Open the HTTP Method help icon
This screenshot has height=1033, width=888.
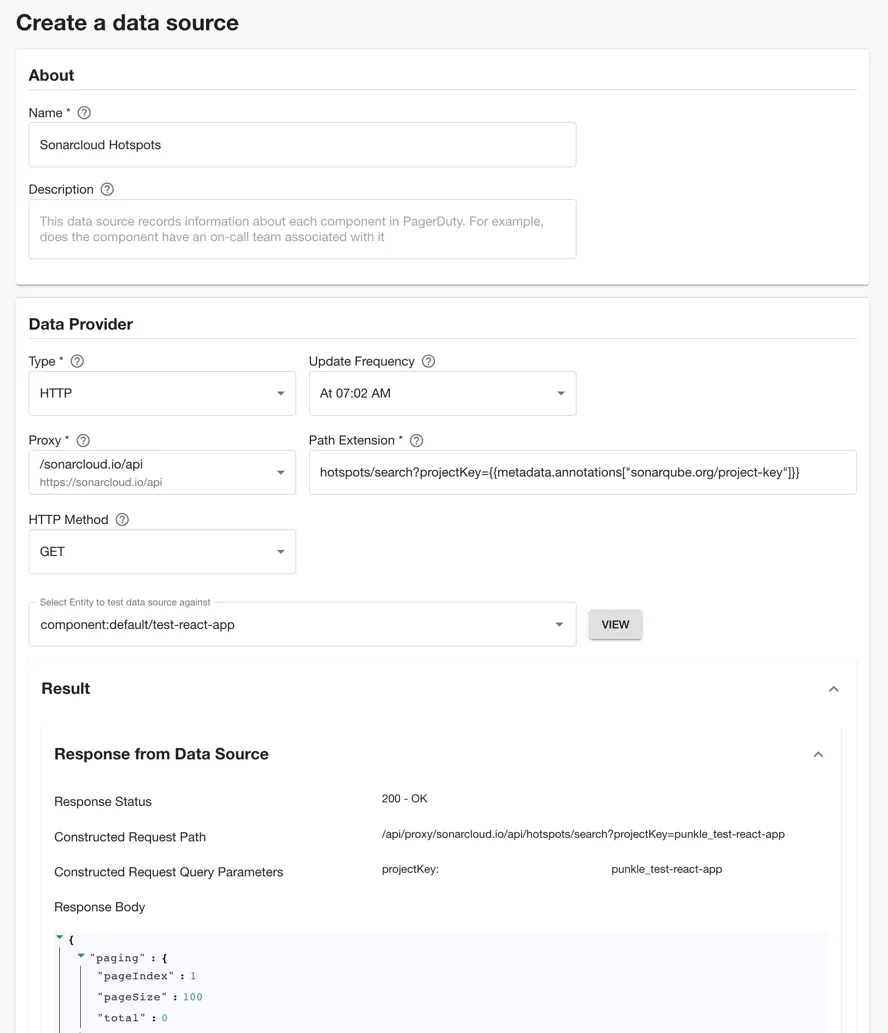(x=122, y=519)
